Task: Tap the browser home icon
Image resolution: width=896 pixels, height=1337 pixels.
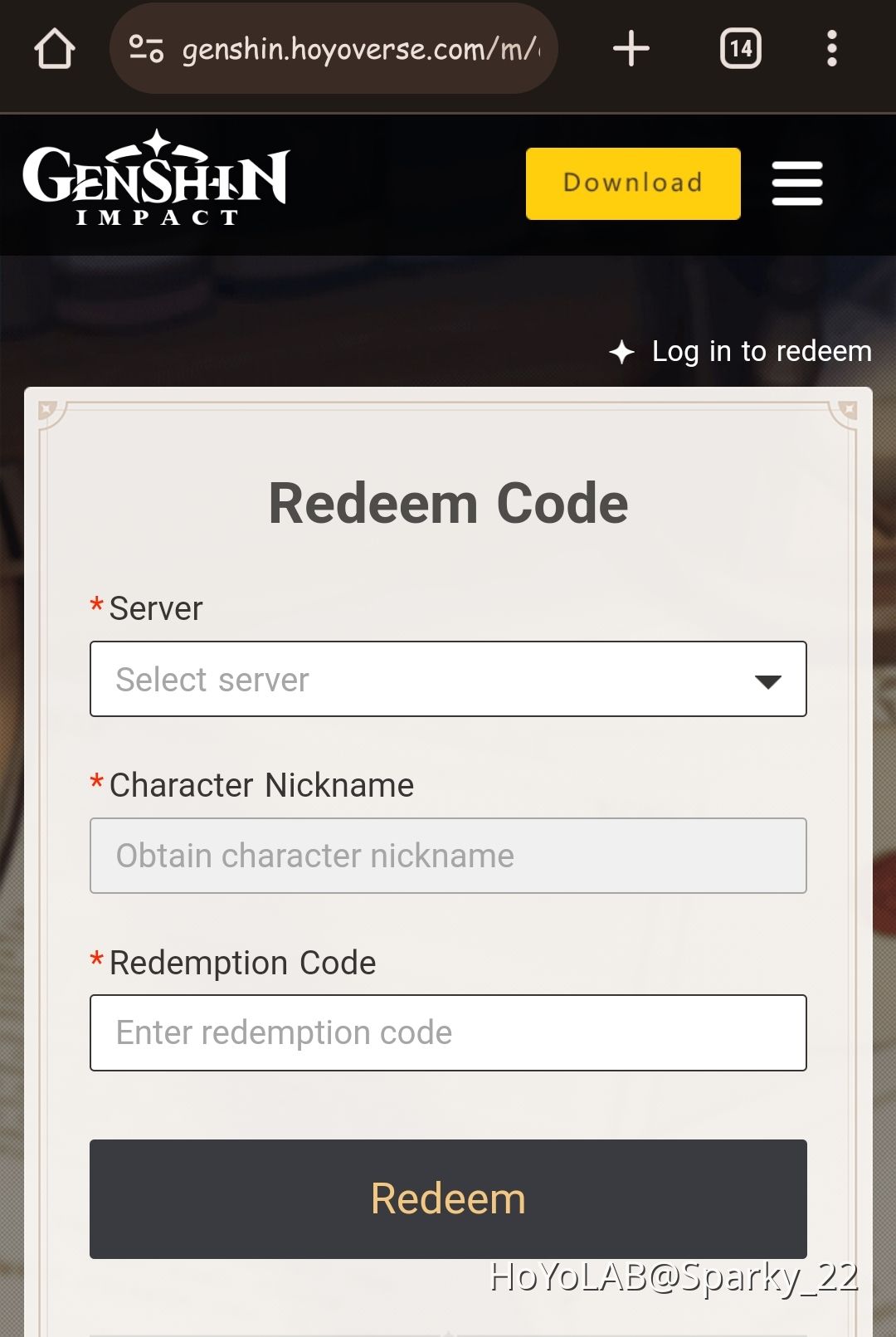Action: pos(55,49)
